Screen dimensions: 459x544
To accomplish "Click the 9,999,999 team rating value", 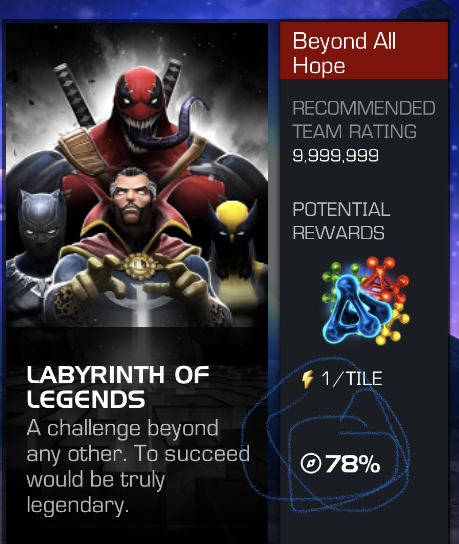I will (335, 155).
